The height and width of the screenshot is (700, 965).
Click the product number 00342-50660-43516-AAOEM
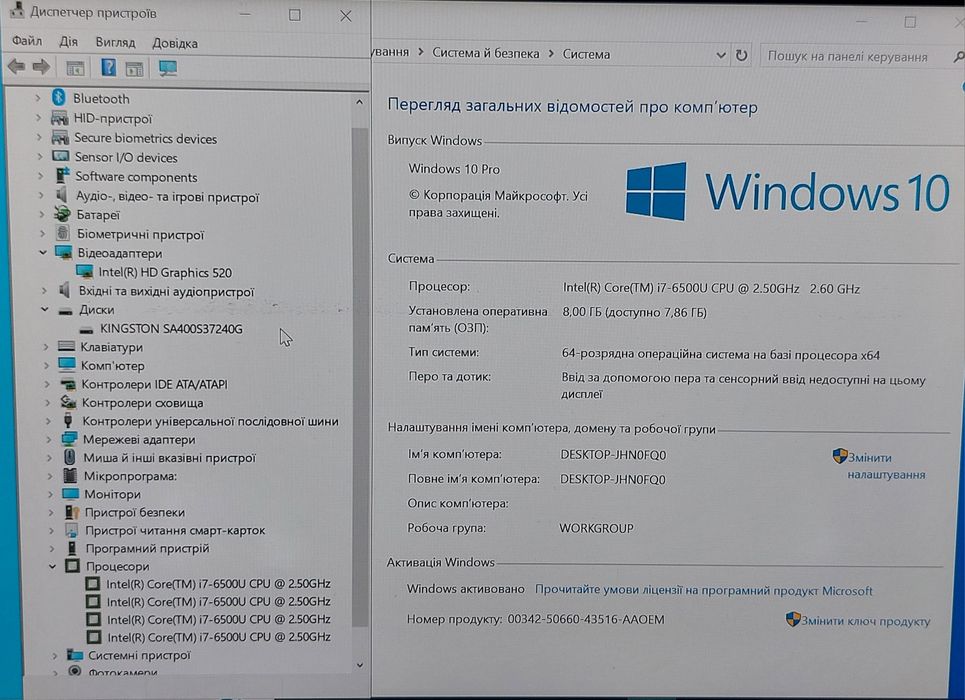coord(586,619)
